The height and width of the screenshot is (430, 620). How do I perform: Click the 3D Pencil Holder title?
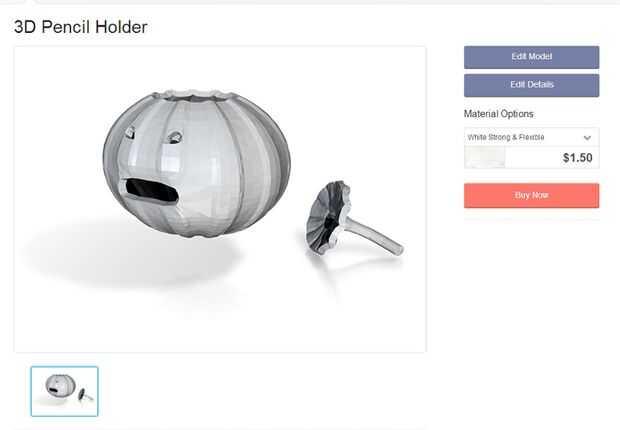(x=81, y=27)
